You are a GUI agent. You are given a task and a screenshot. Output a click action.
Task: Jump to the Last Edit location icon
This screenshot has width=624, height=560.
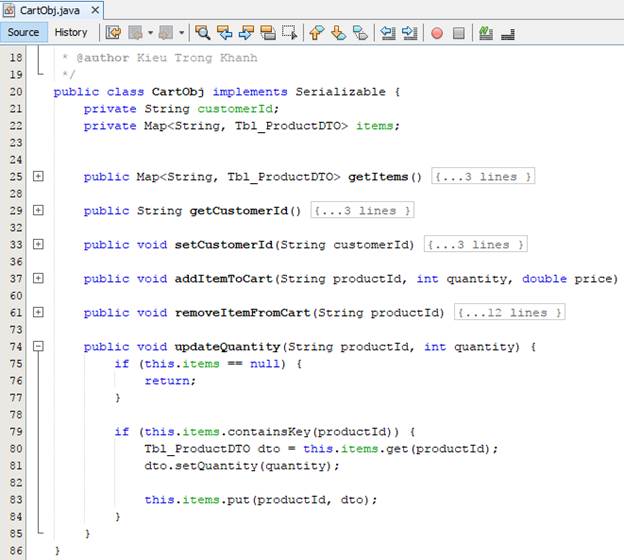(x=113, y=33)
